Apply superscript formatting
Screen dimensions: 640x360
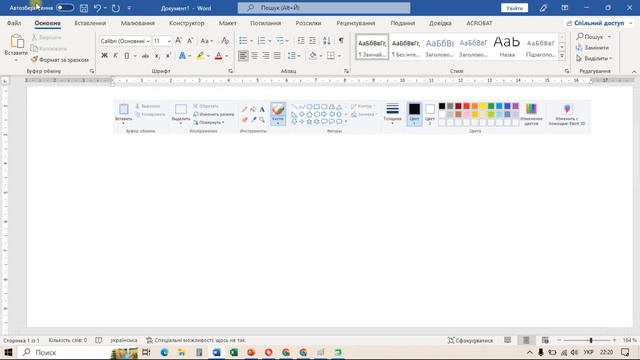169,56
